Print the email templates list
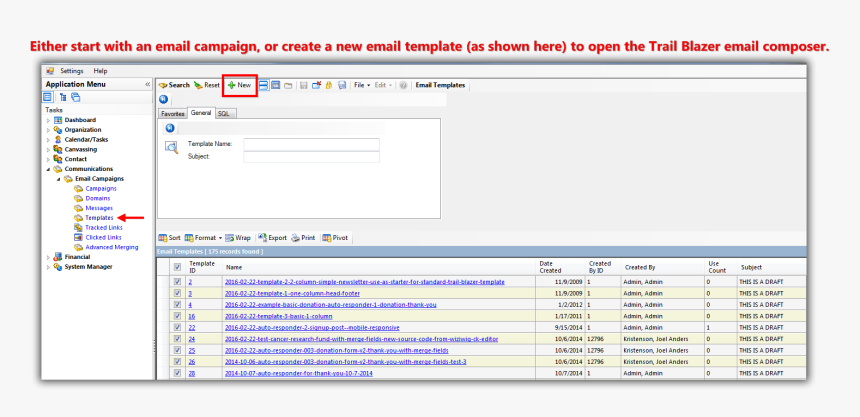This screenshot has width=860, height=417. (x=303, y=238)
